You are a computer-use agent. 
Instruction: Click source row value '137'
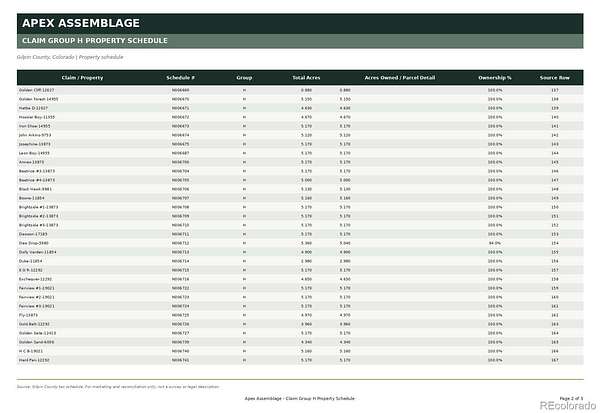[x=555, y=90]
